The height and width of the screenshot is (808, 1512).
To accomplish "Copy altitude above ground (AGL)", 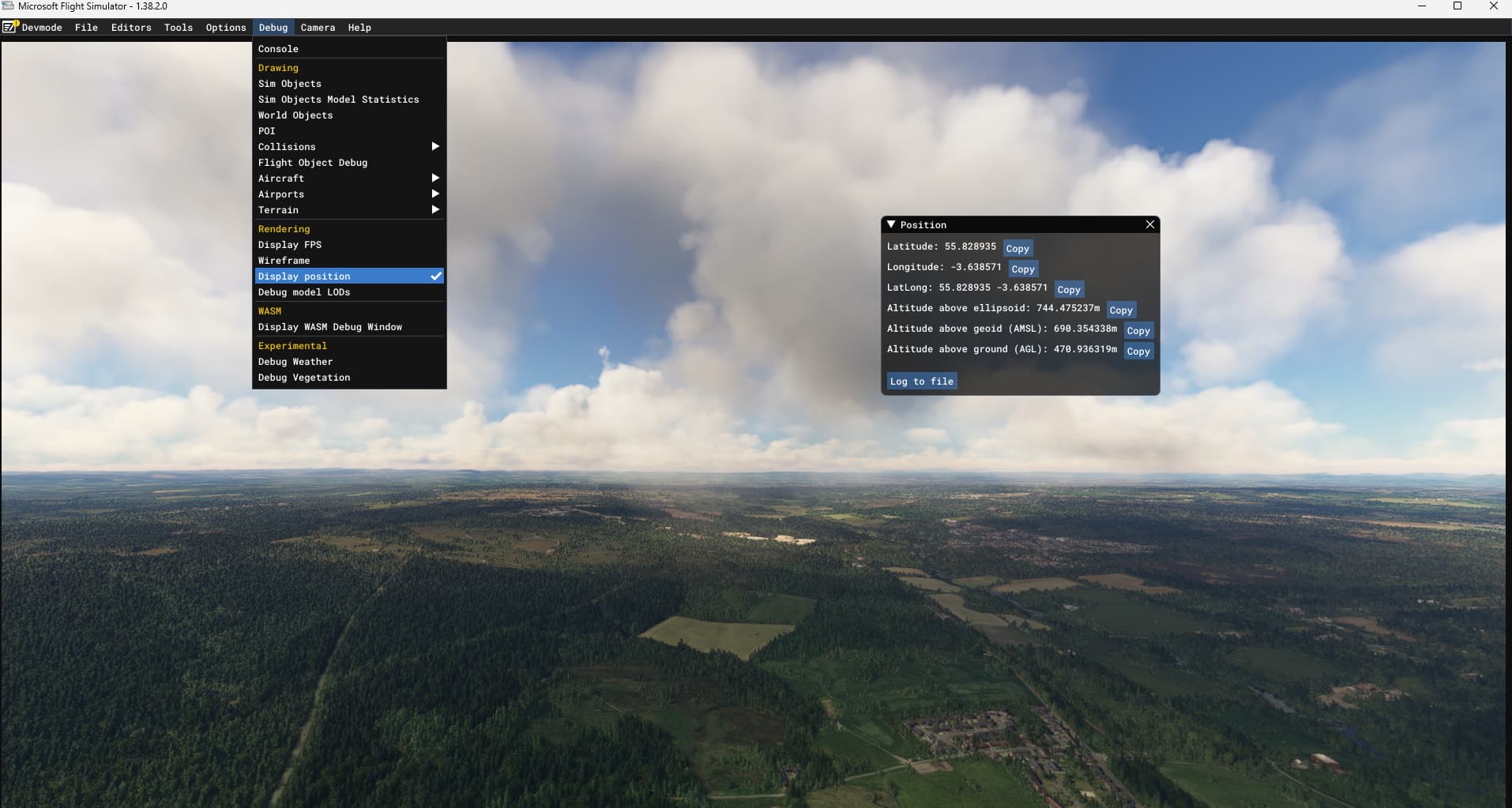I will tap(1138, 351).
